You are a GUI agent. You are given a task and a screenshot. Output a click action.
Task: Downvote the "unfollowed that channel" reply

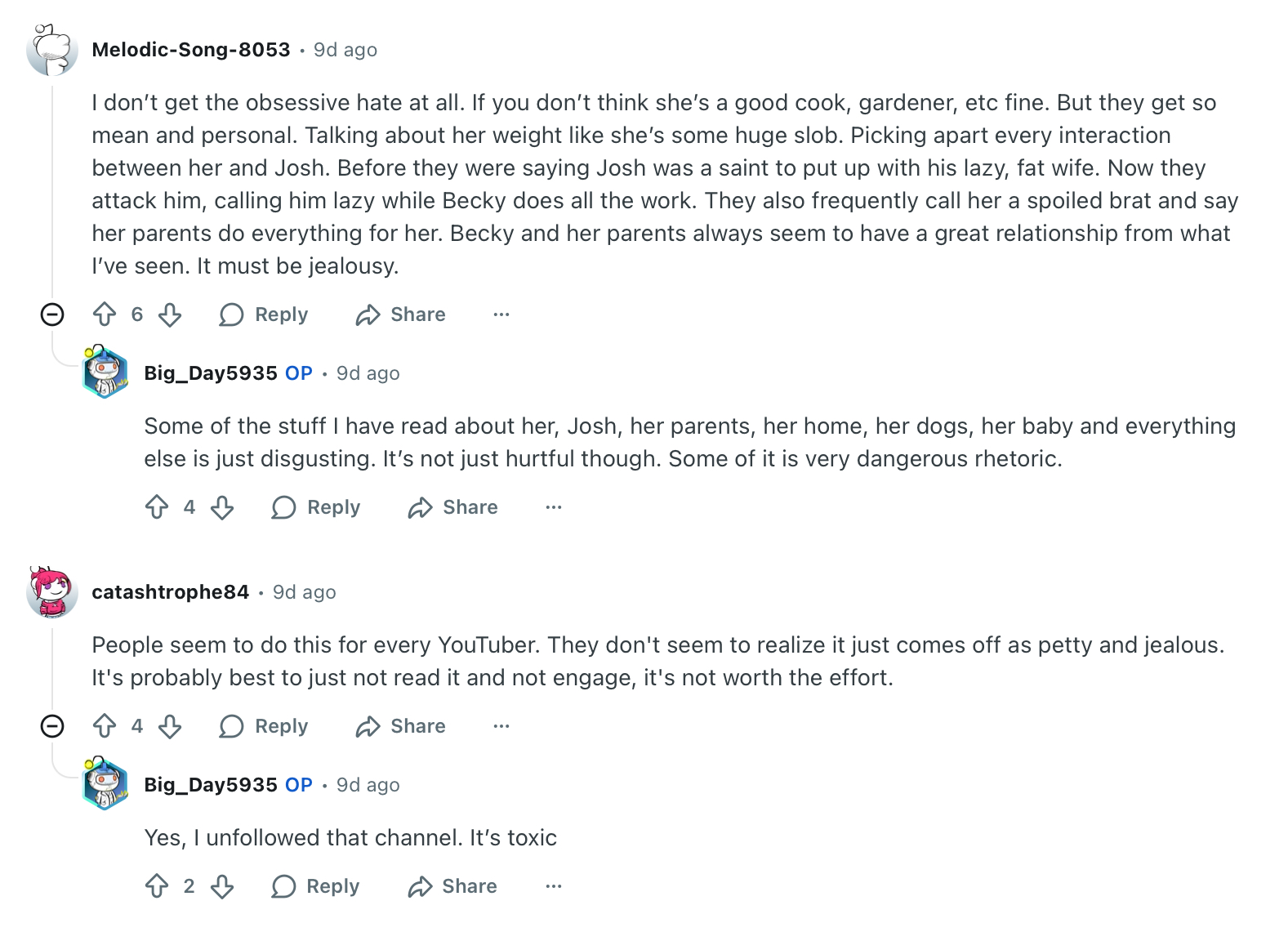click(222, 886)
